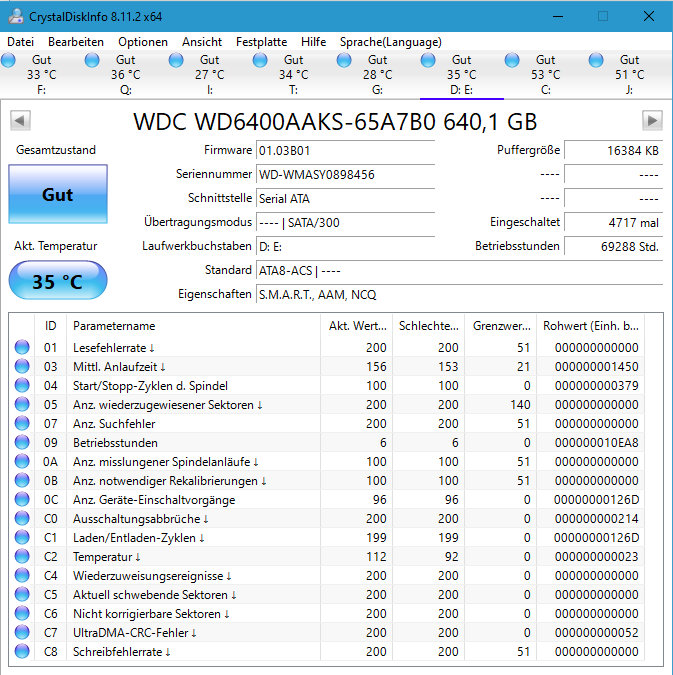Click status orb for Wiederzuweisungsereignisse row

(x=22, y=575)
